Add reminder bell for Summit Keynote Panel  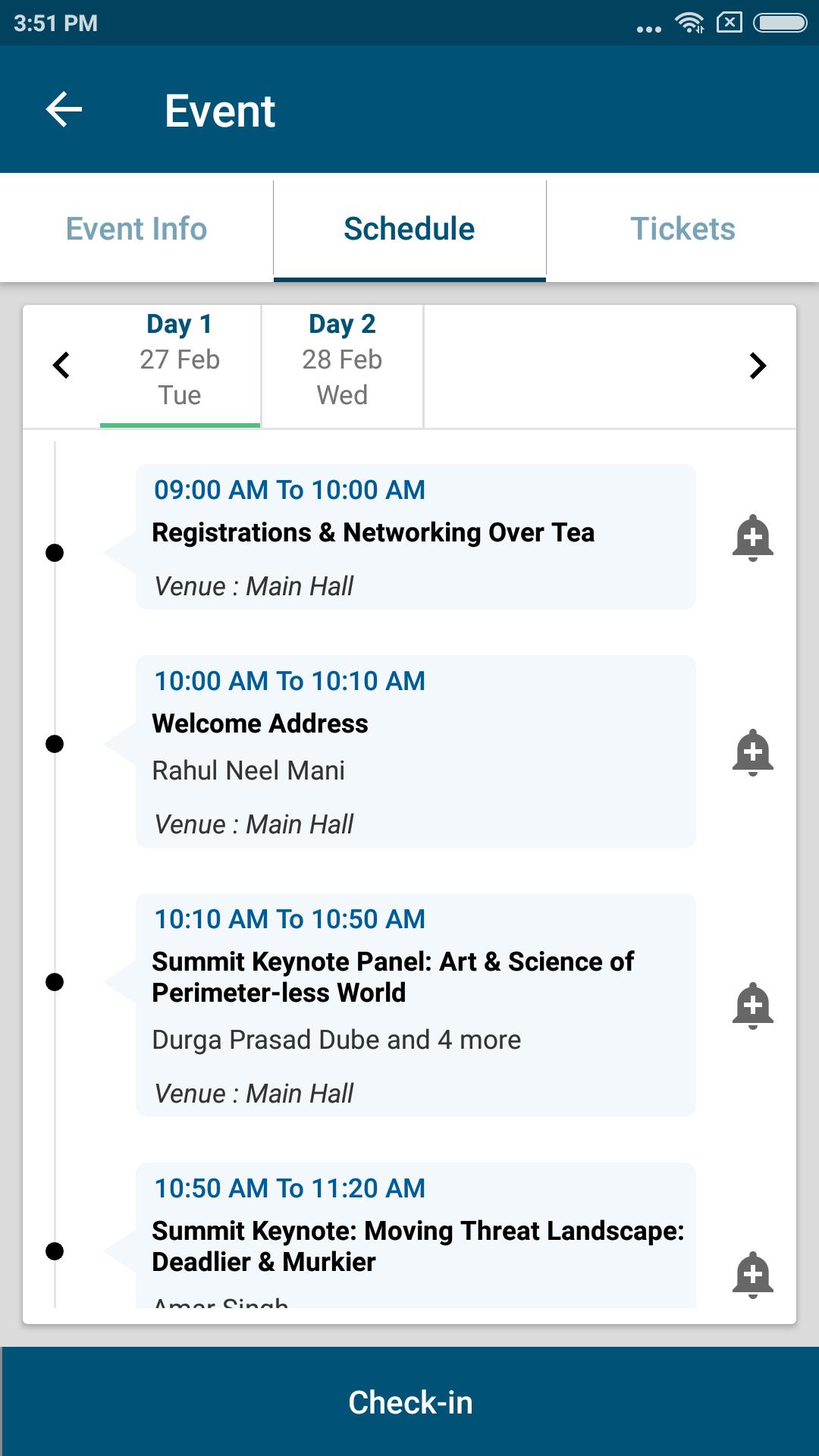752,1006
